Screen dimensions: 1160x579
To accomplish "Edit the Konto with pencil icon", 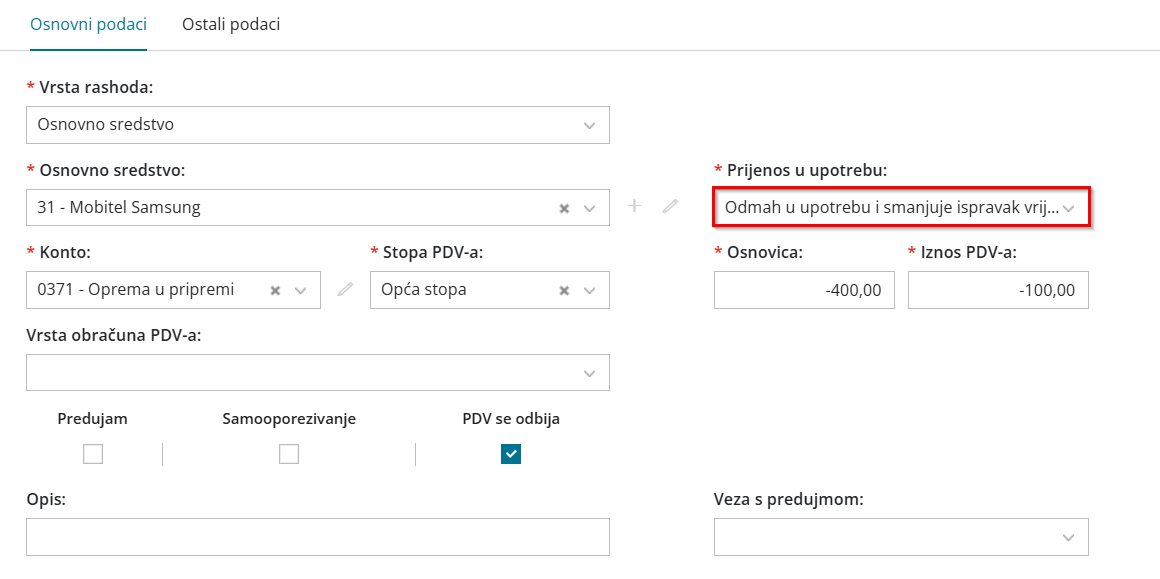I will [346, 289].
